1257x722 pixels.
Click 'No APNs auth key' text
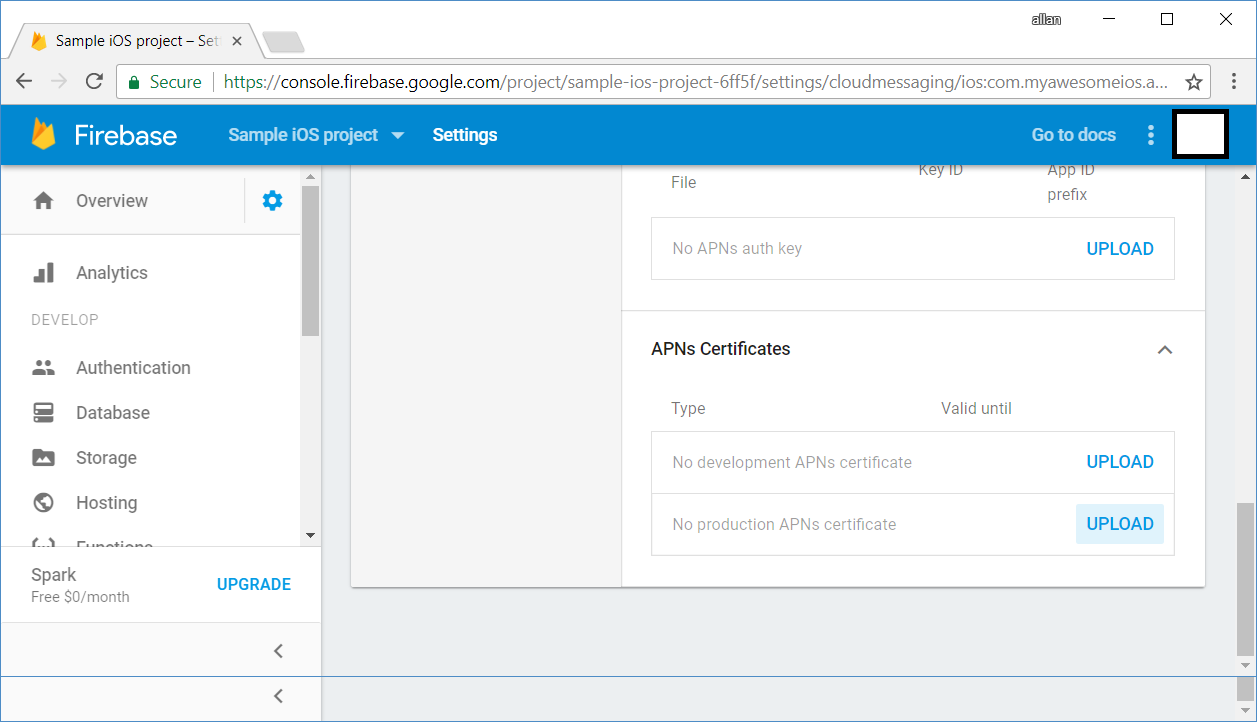[x=737, y=248]
